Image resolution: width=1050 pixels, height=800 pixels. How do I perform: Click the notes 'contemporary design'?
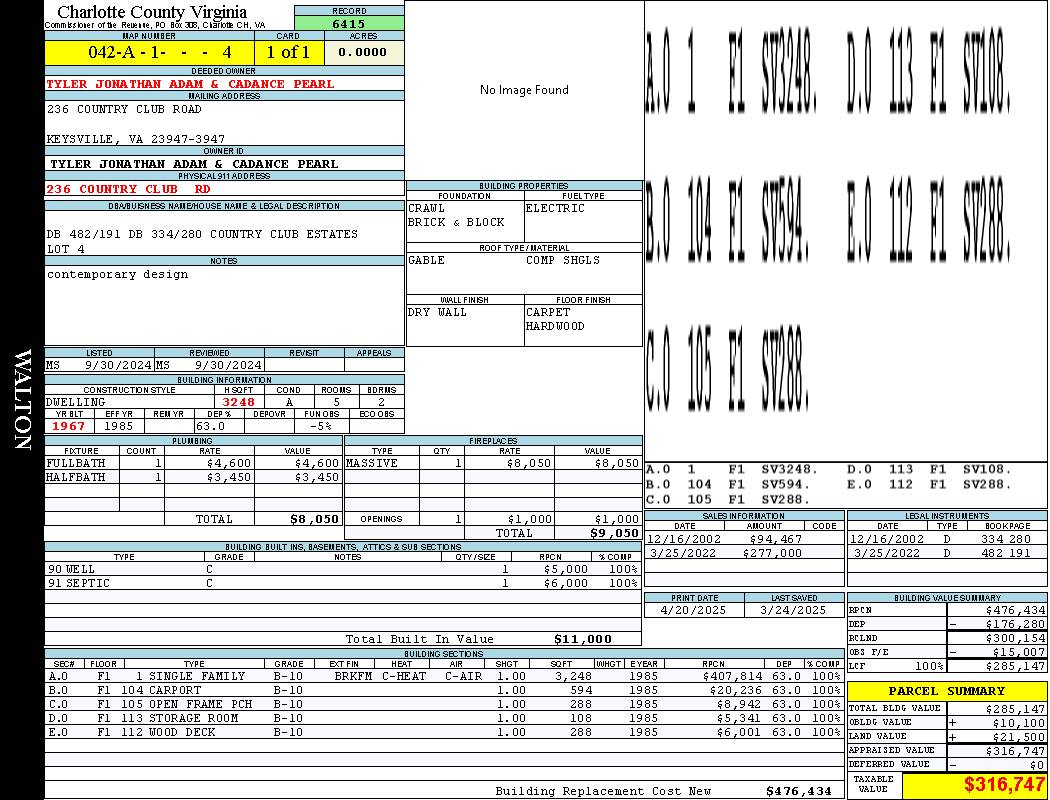(x=117, y=274)
